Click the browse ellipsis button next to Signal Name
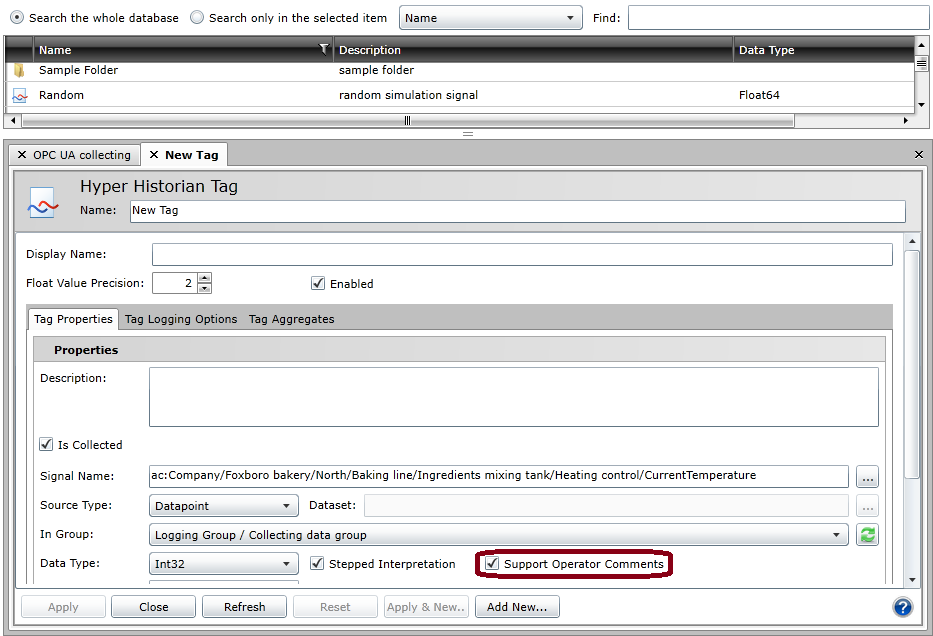The image size is (933, 636). click(x=867, y=476)
